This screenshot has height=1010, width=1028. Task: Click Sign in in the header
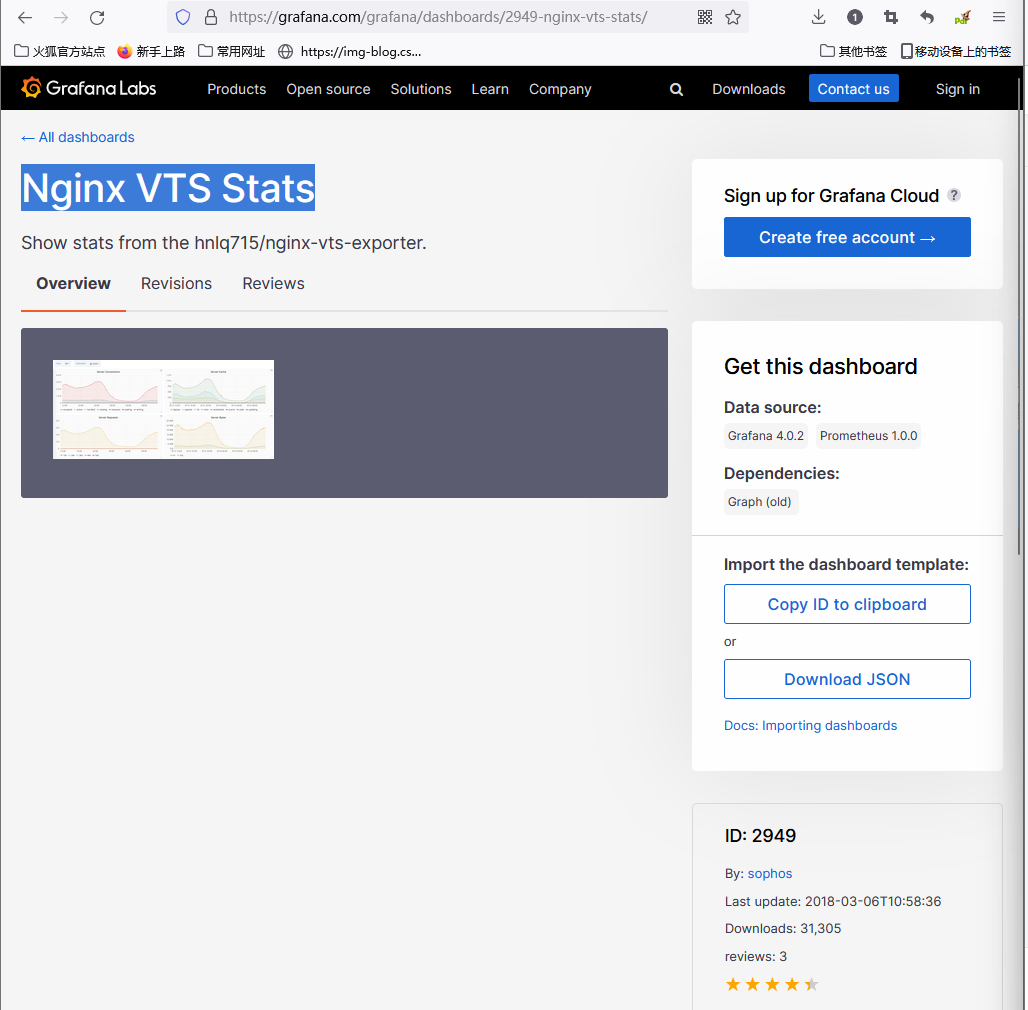click(x=957, y=89)
